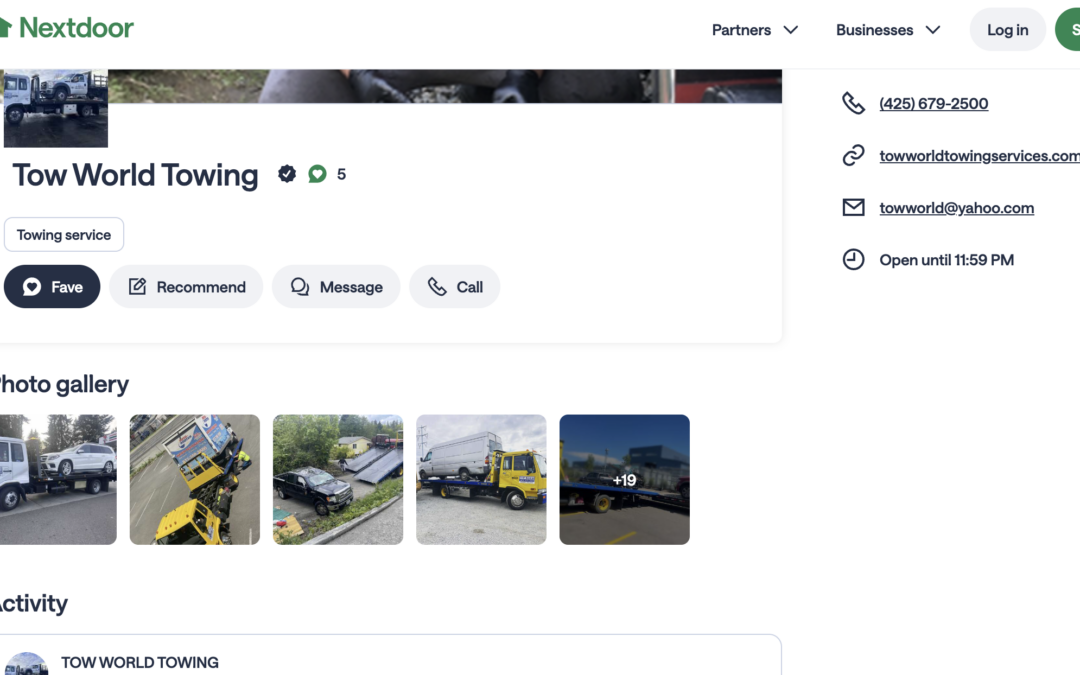Click the Recommend button

(186, 287)
